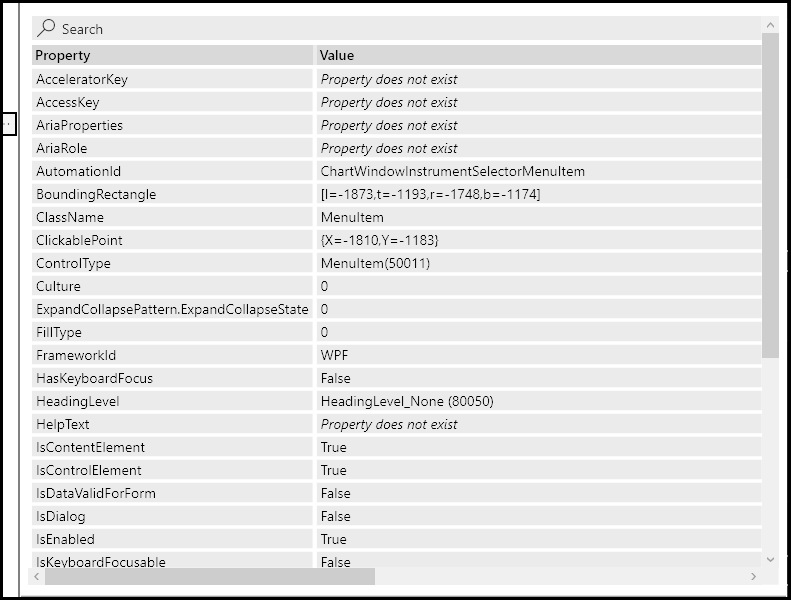
Task: Click the Property column header
Action: 173,56
